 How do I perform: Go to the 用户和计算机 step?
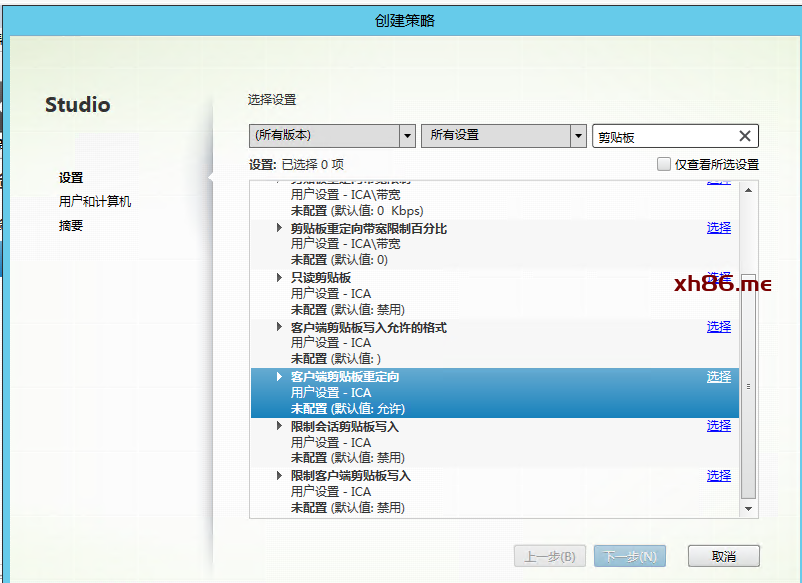coord(95,202)
